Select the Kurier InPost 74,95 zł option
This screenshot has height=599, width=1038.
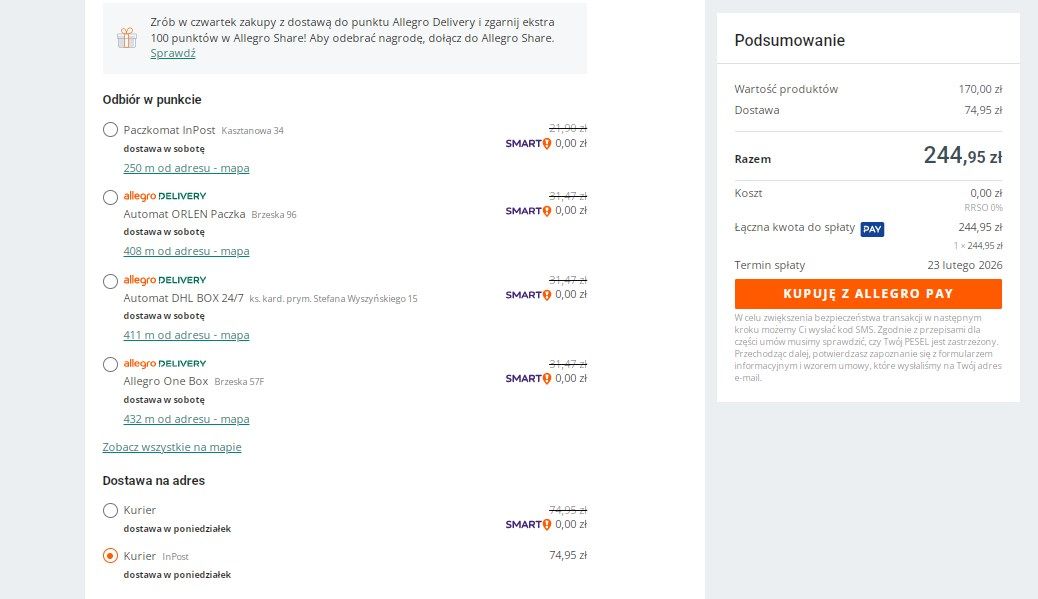pos(111,556)
